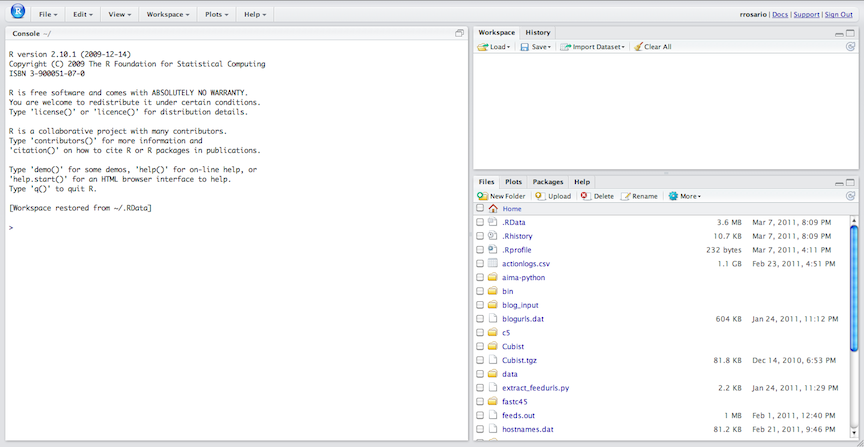
Task: Open the Help menu dropdown
Action: (x=255, y=14)
